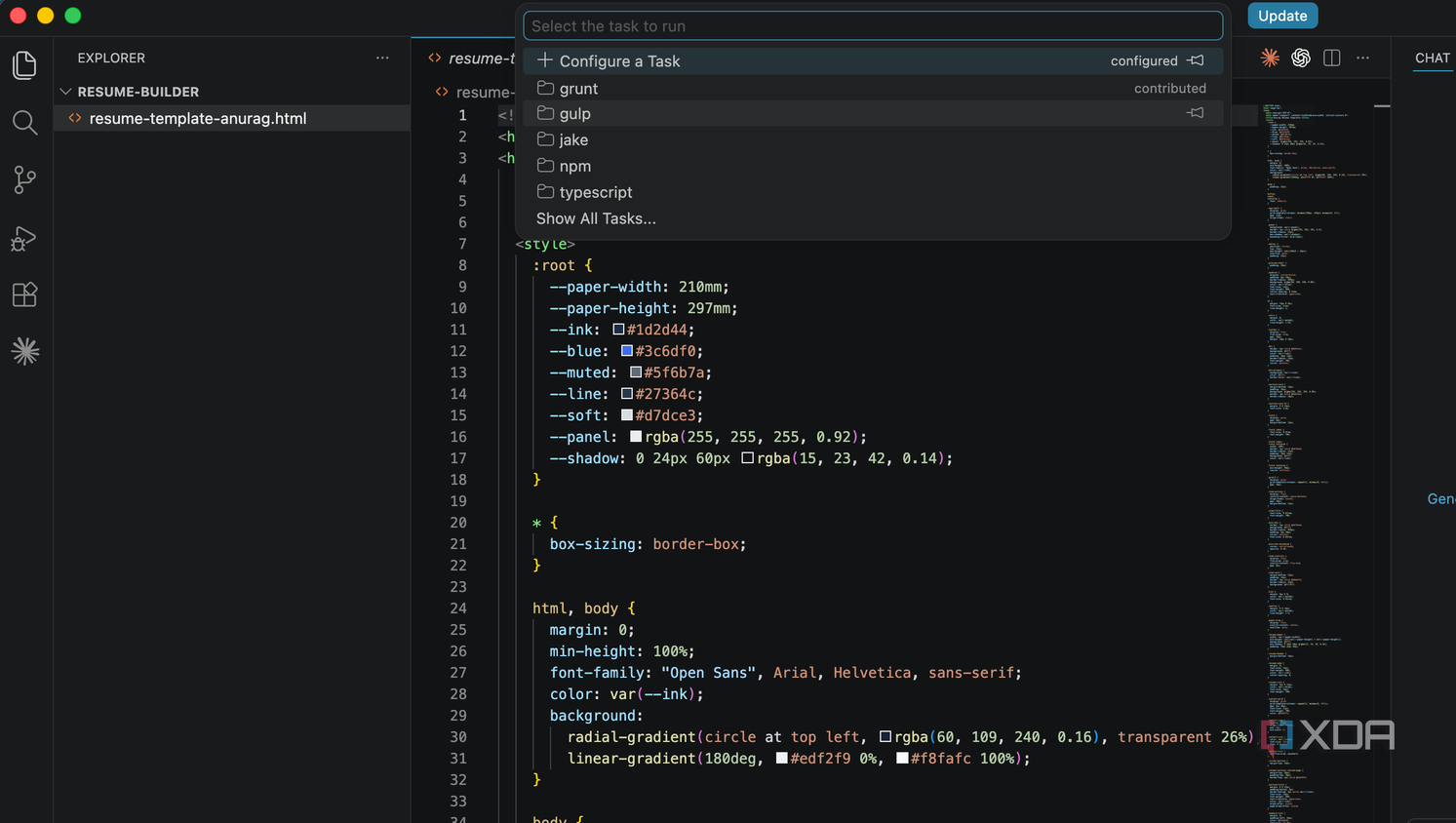Viewport: 1456px width, 823px height.
Task: Click the color: var(--ink) declaration
Action: 626,694
